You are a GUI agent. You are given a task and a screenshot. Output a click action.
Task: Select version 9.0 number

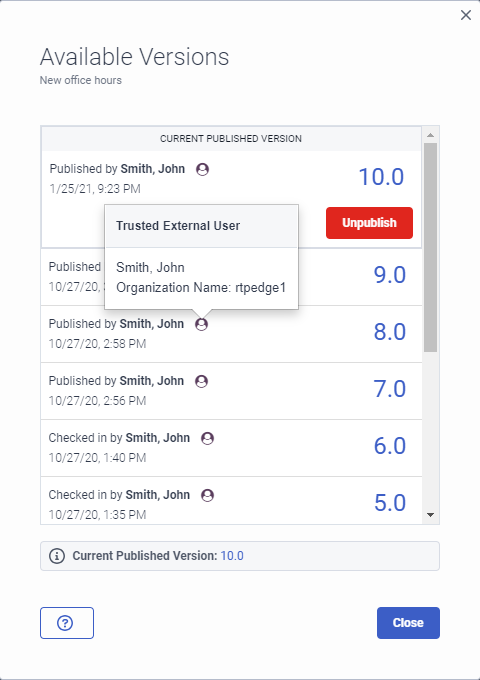click(x=390, y=275)
